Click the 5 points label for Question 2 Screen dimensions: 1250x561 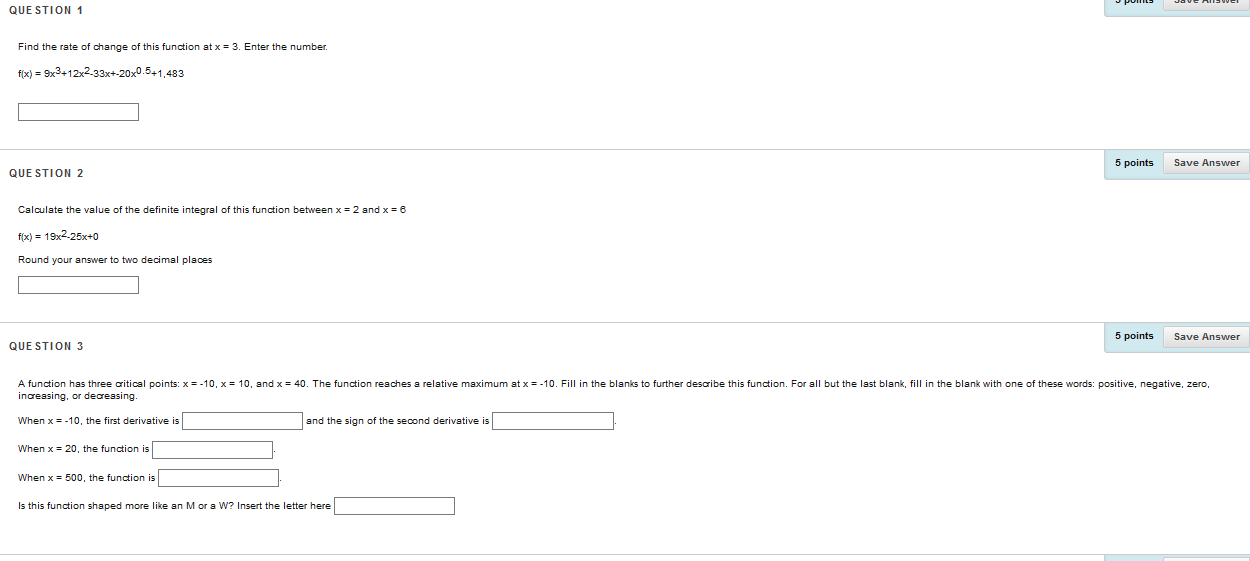tap(1134, 163)
